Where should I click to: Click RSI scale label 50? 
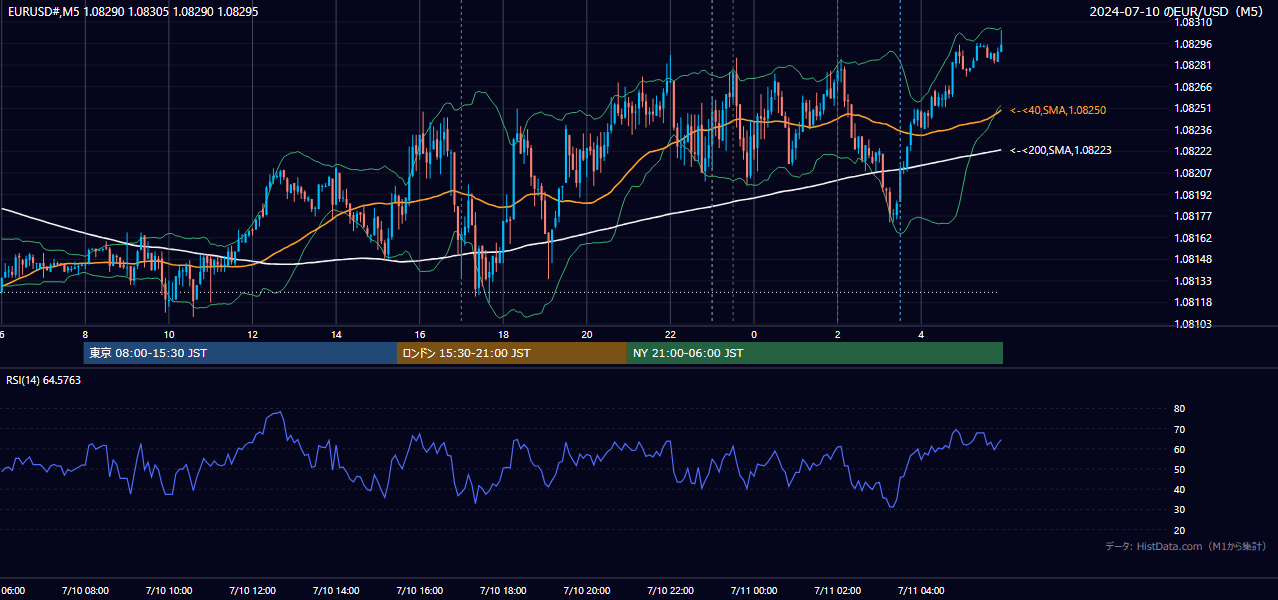[1179, 470]
